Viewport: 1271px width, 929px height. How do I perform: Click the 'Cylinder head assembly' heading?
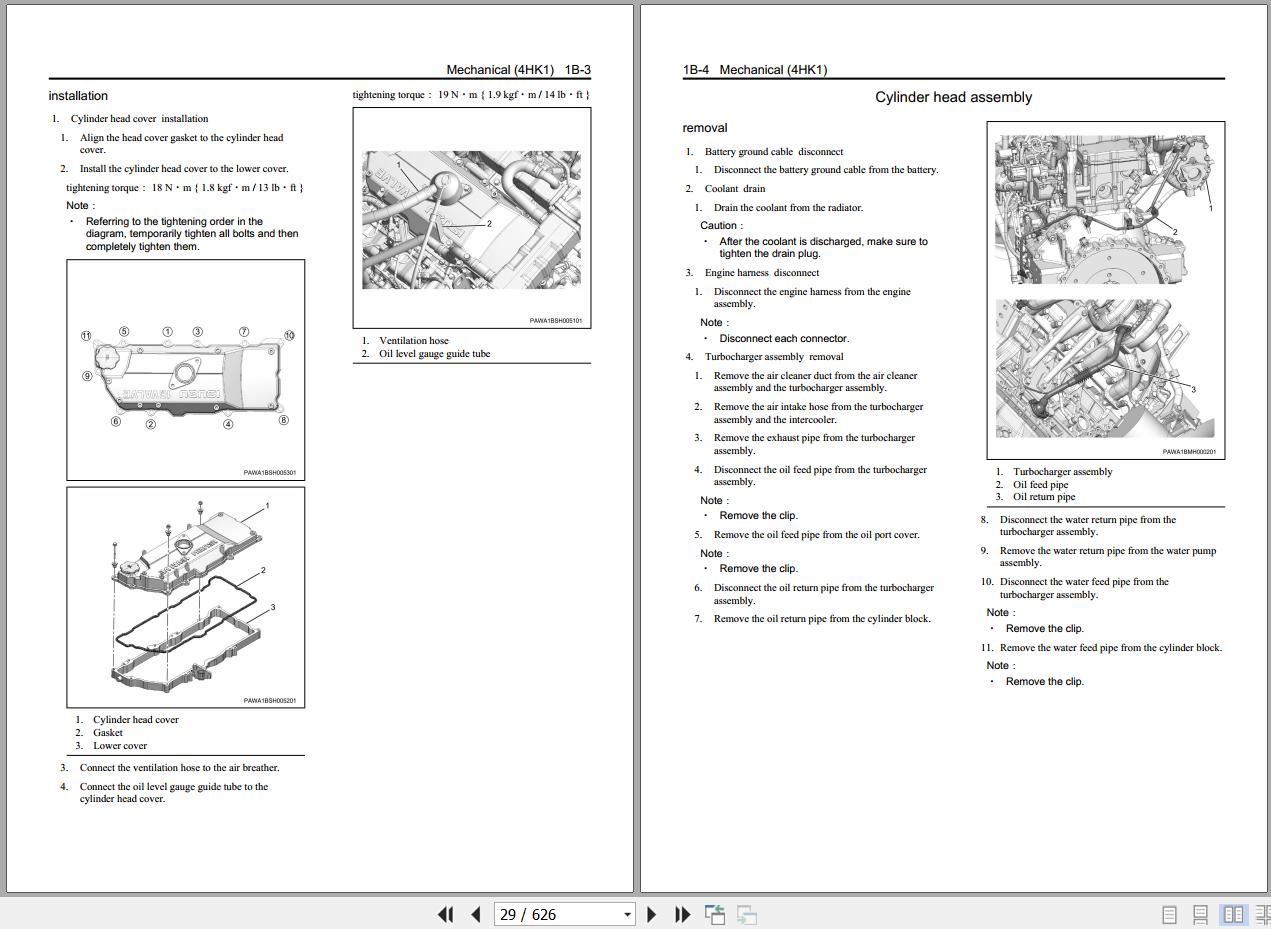953,97
